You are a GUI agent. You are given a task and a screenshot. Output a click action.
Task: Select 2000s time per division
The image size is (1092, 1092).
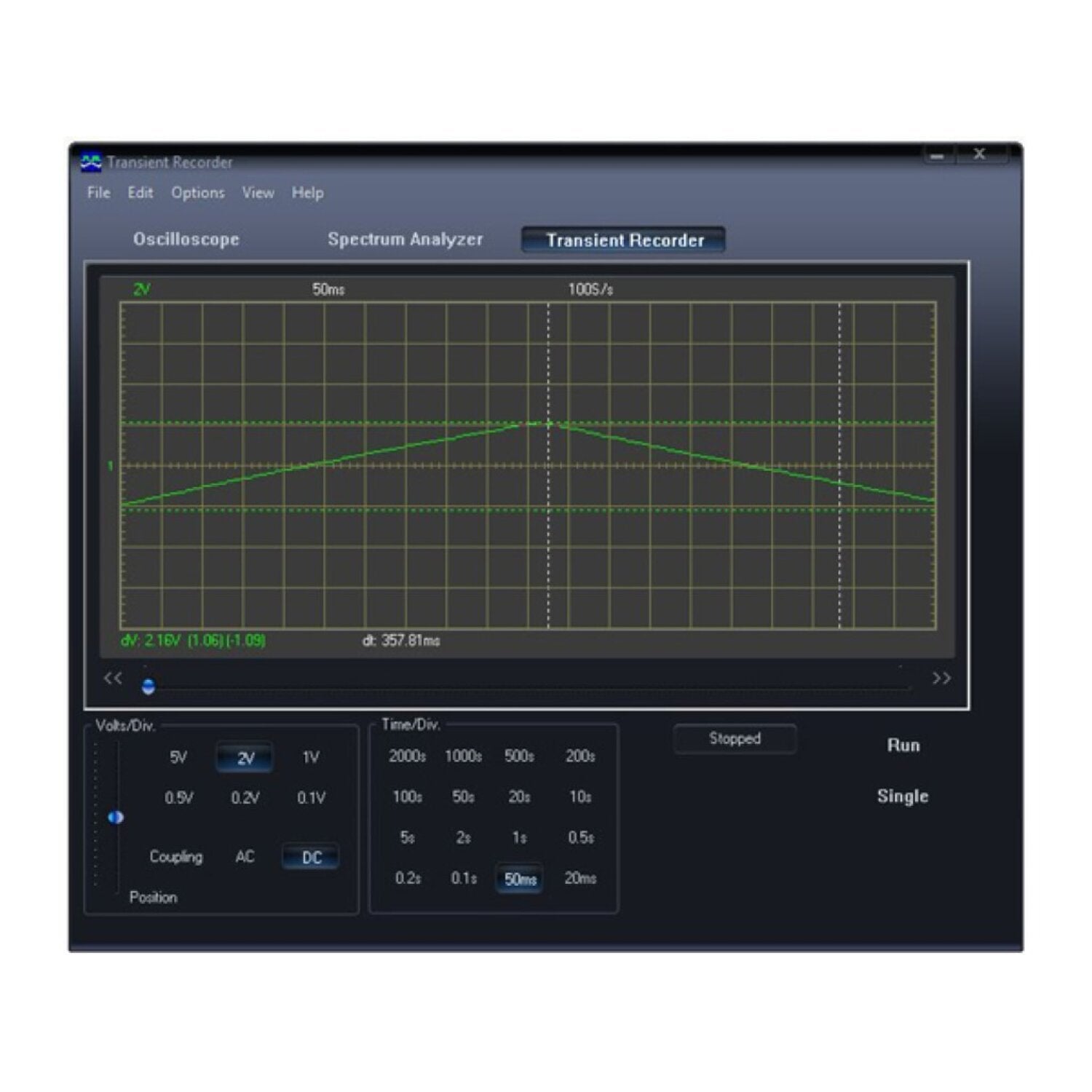click(407, 756)
